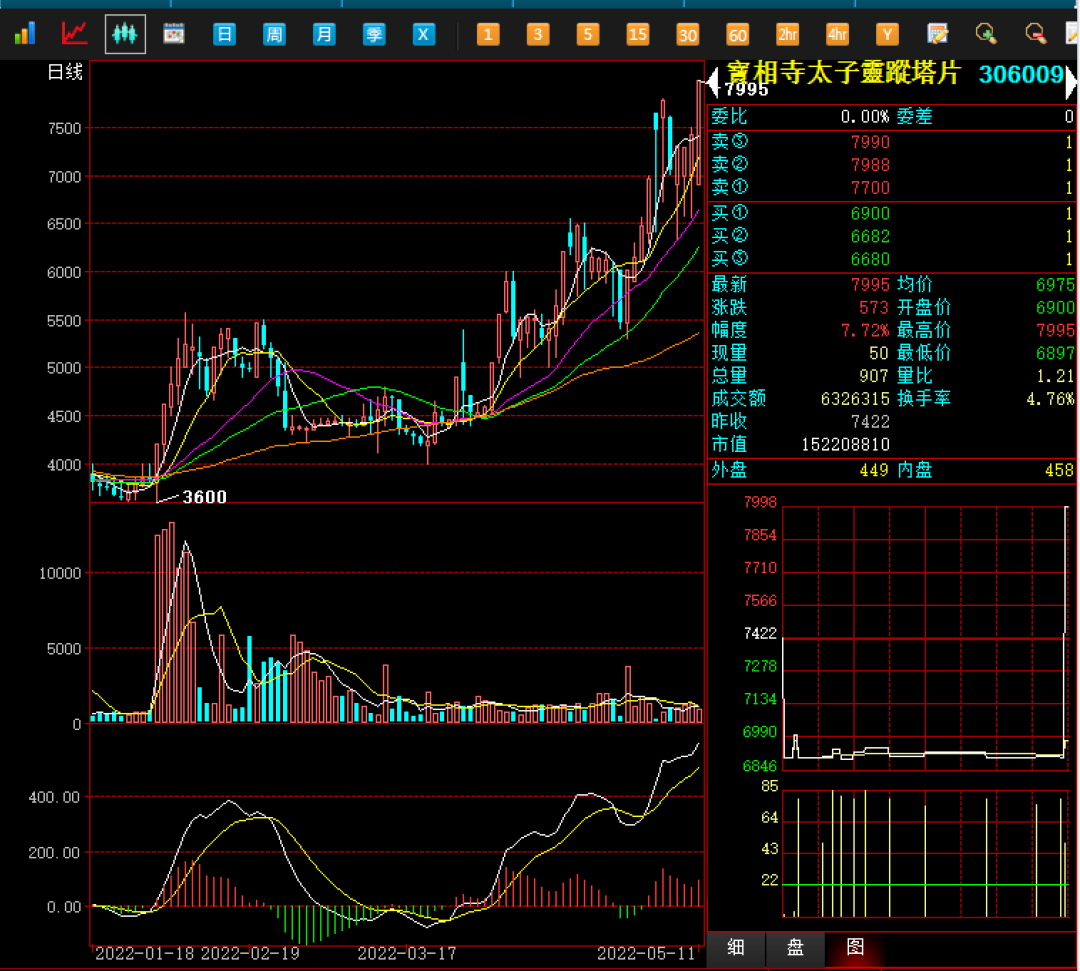This screenshot has width=1080, height=971.
Task: Switch to weekly period (周) icon
Action: coord(274,34)
